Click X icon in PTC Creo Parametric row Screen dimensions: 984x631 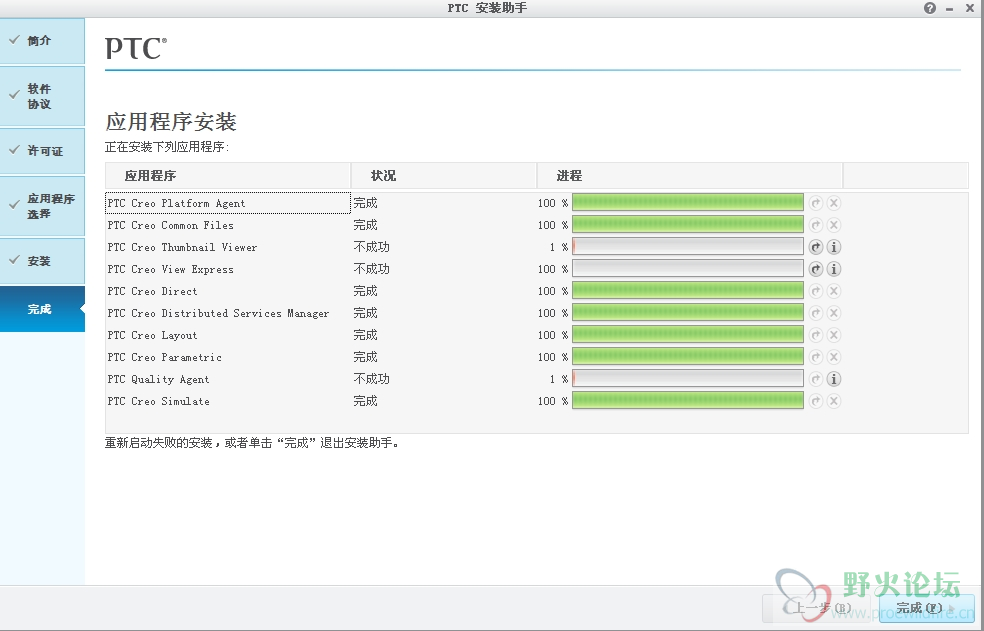833,357
